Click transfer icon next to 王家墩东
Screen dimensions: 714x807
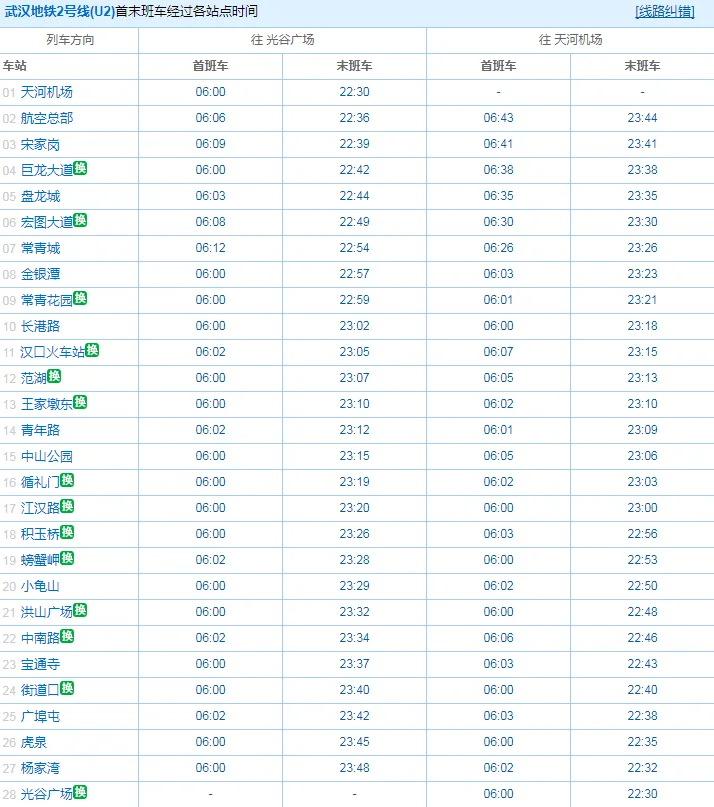click(81, 402)
